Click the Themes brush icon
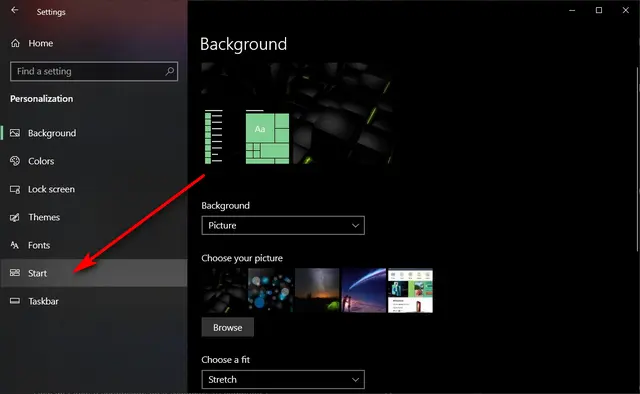This screenshot has width=640, height=394. point(15,217)
